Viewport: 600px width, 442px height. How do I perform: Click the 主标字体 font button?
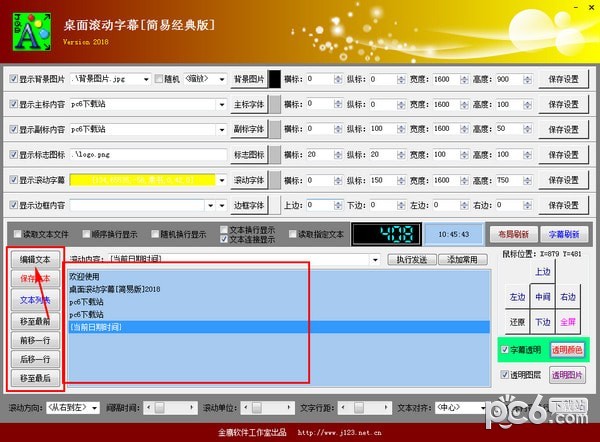249,104
